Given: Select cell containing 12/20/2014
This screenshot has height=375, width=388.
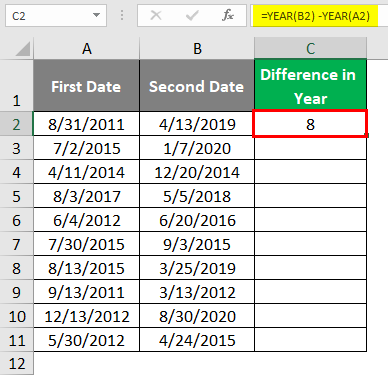Looking at the screenshot, I should coord(197,172).
